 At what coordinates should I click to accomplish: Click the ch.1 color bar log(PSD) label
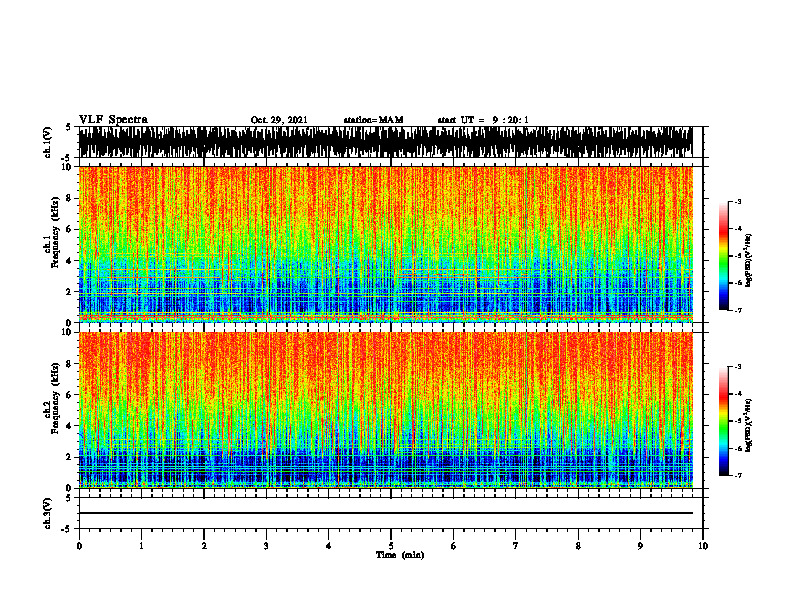click(749, 260)
